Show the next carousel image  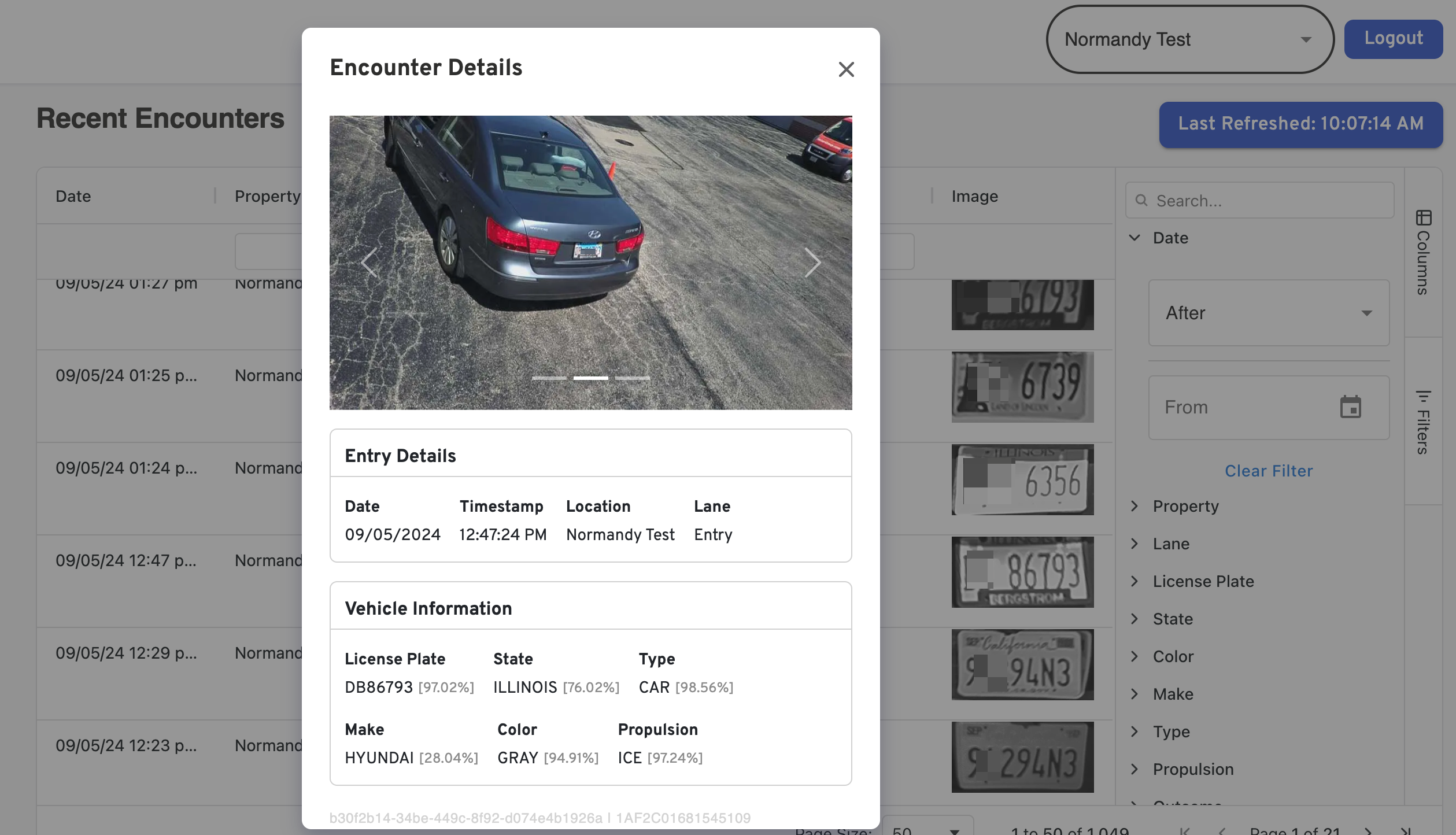click(812, 263)
